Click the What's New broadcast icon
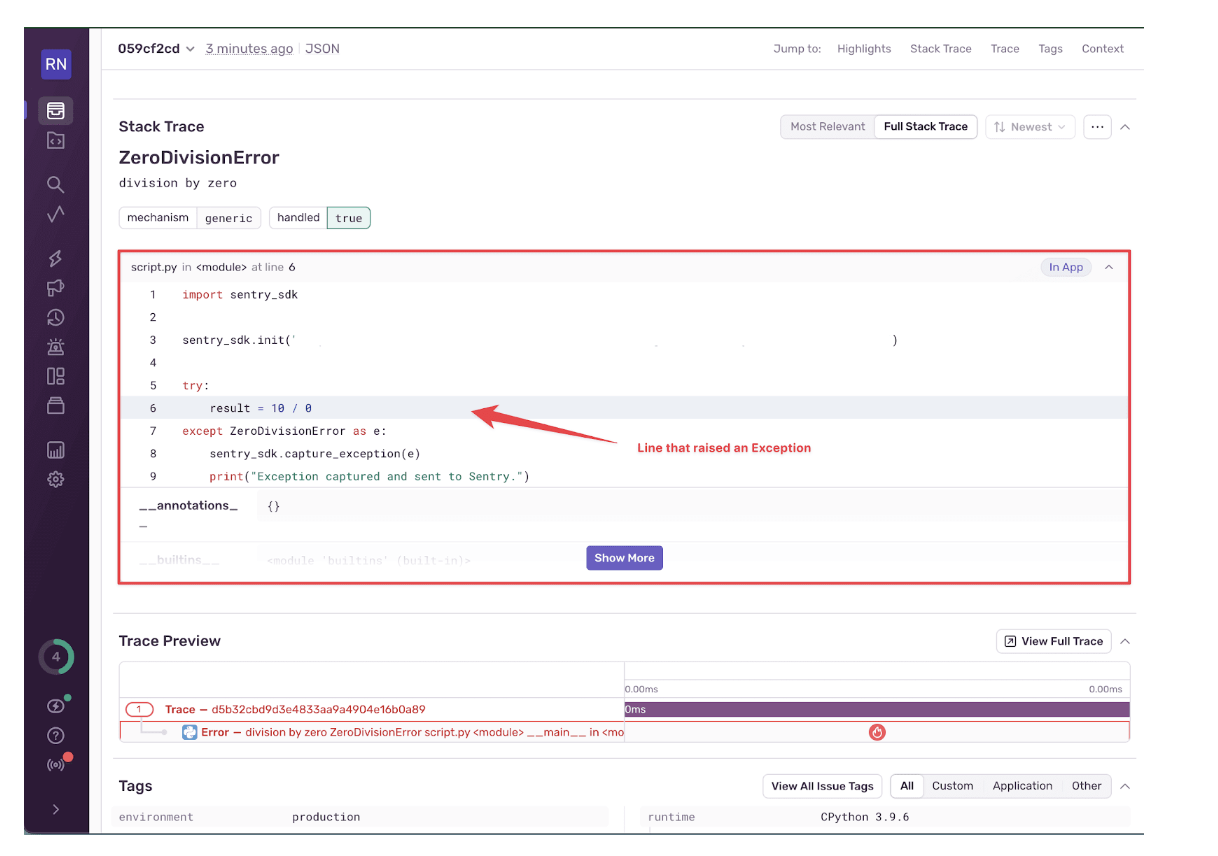Viewport: 1218px width, 856px height. (x=56, y=763)
